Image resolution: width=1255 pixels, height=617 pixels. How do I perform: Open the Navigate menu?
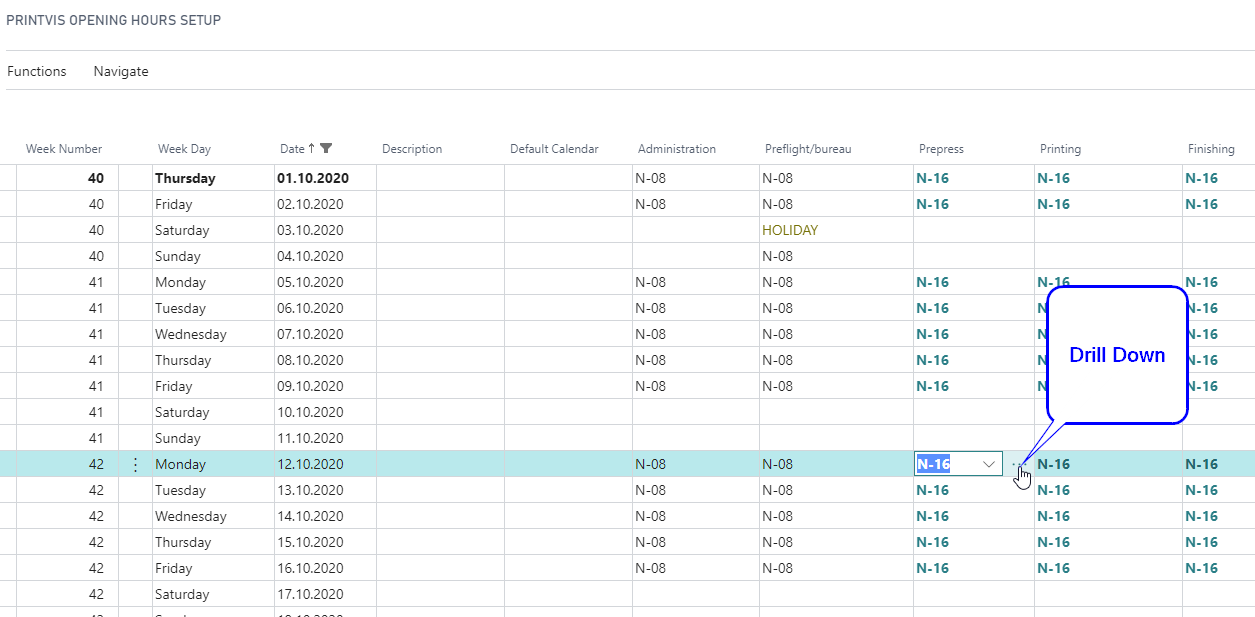click(x=121, y=71)
